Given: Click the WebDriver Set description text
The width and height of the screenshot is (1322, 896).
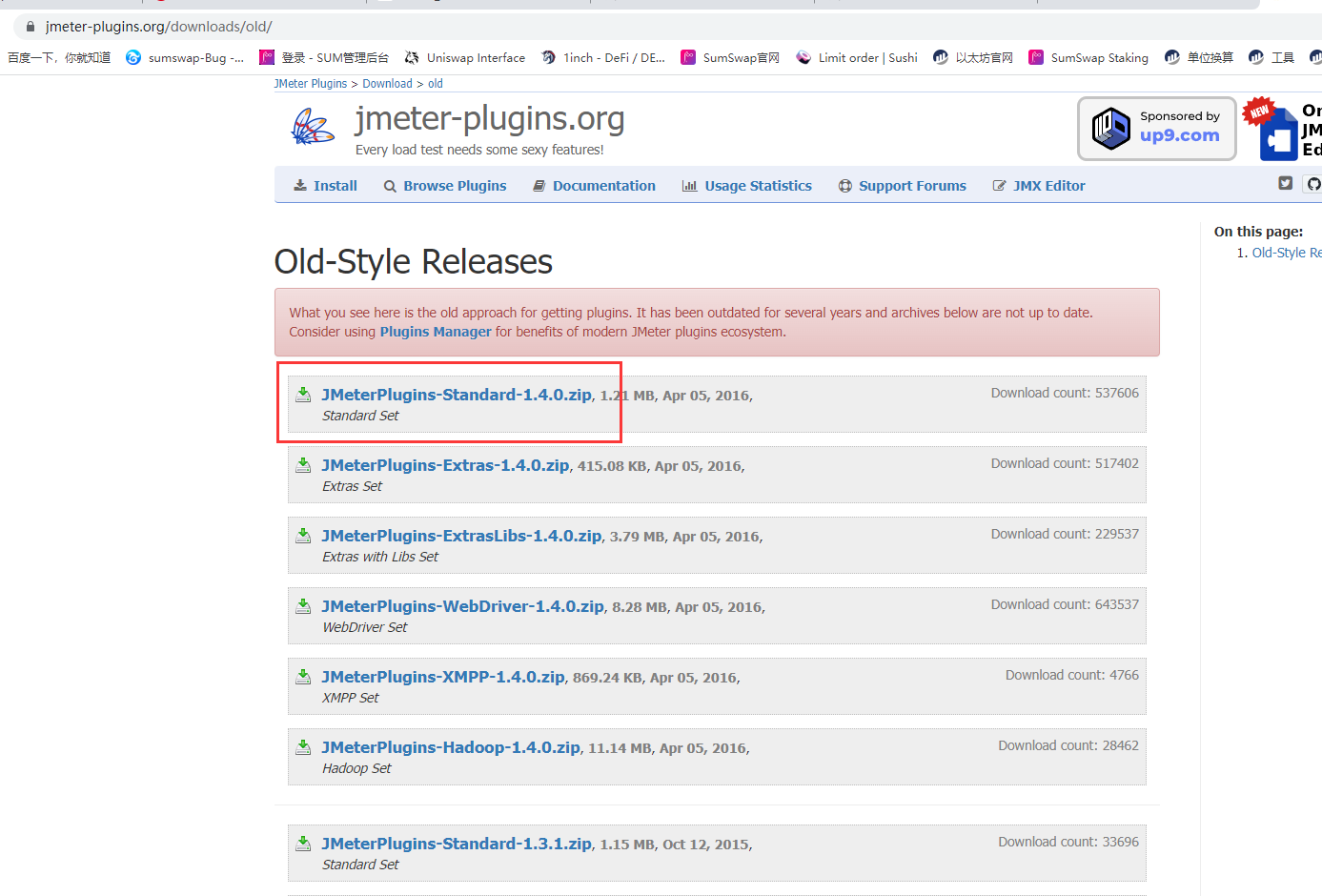Looking at the screenshot, I should tap(365, 627).
